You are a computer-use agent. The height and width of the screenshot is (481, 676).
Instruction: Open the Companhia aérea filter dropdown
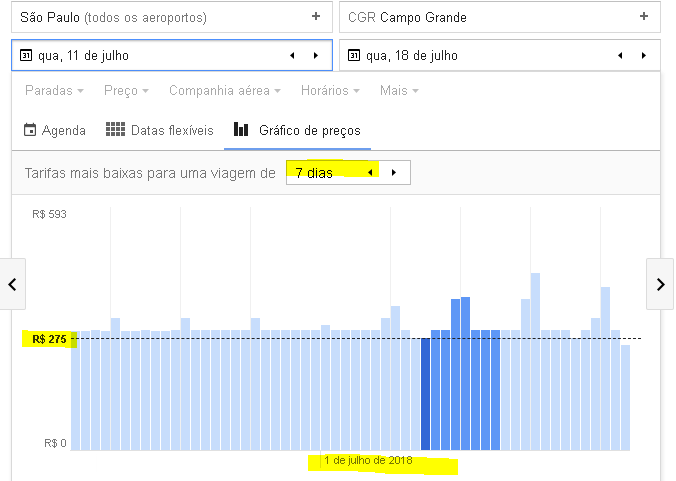coord(225,91)
